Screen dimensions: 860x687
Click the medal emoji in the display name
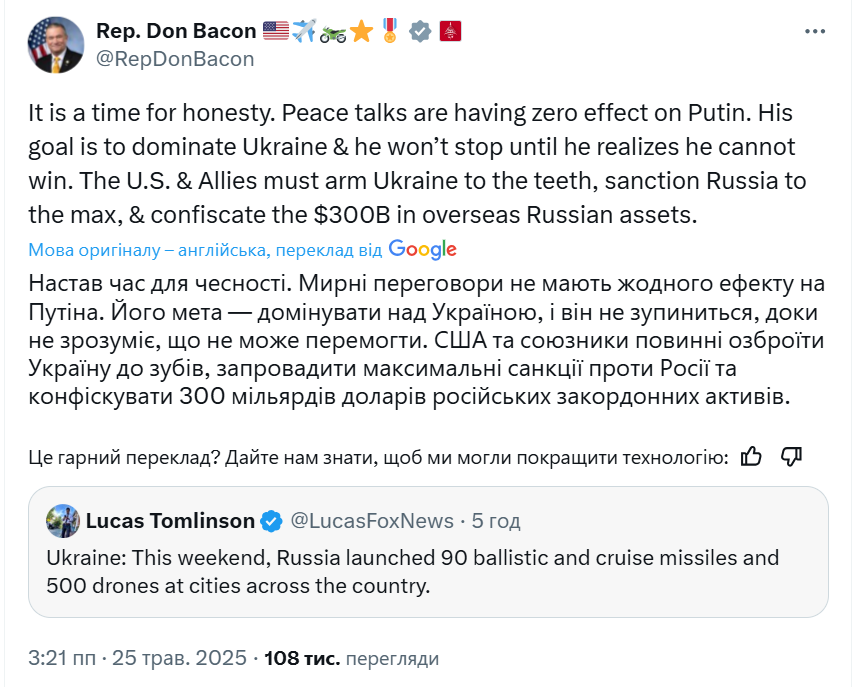(390, 32)
